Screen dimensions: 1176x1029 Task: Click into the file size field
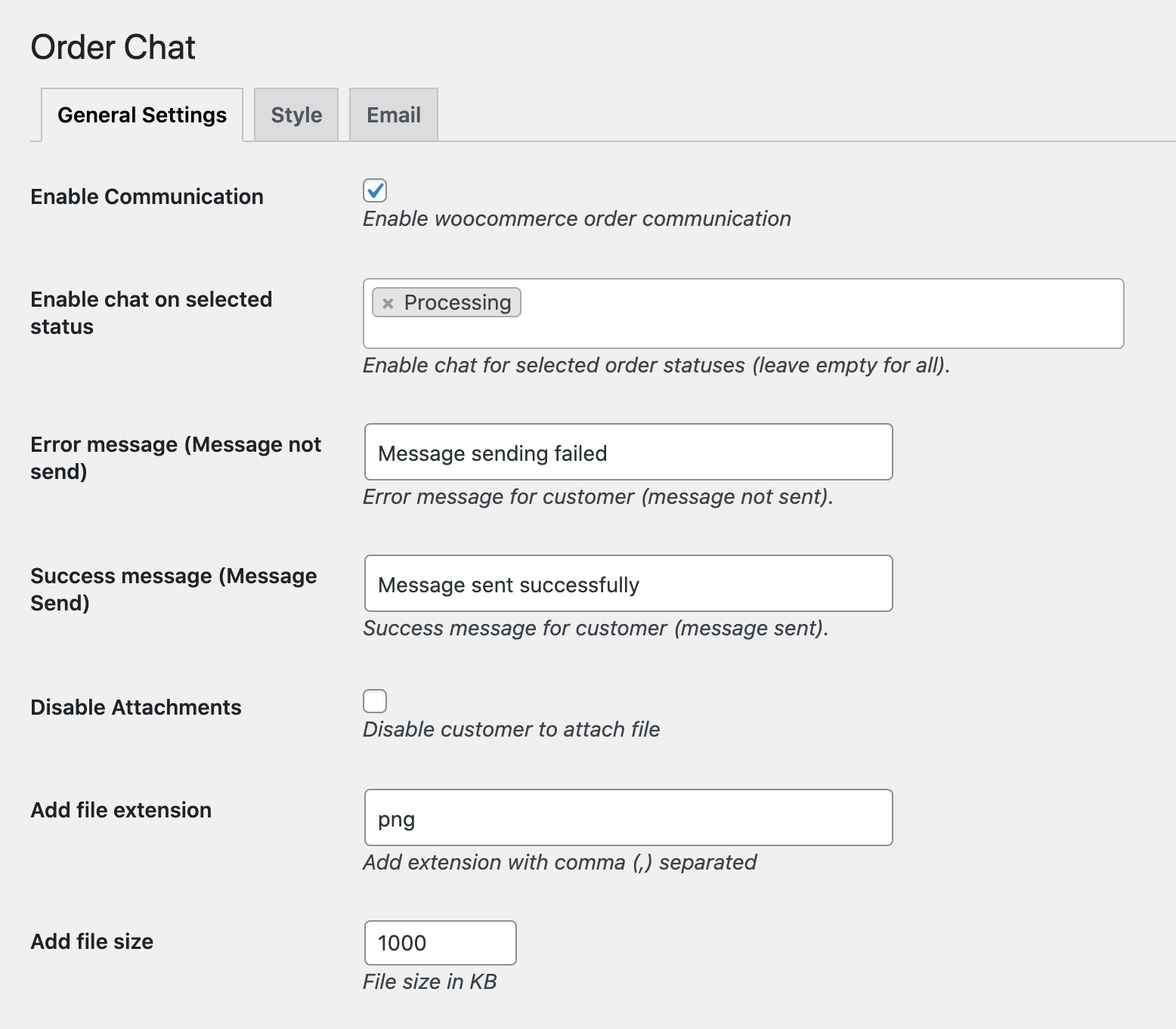click(441, 943)
